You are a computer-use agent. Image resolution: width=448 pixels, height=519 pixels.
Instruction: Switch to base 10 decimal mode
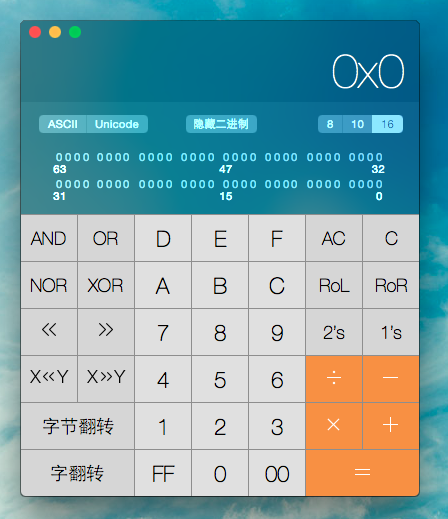pyautogui.click(x=357, y=124)
